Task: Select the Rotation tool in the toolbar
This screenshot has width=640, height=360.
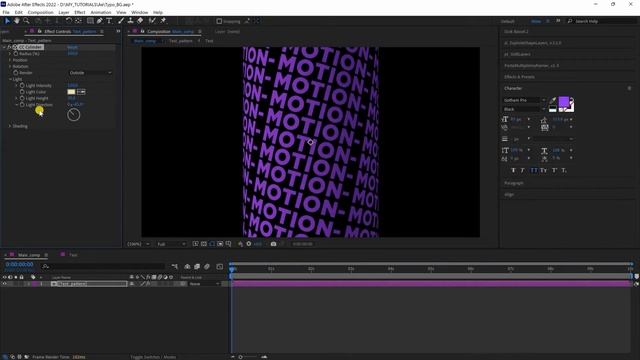Action: click(69, 21)
